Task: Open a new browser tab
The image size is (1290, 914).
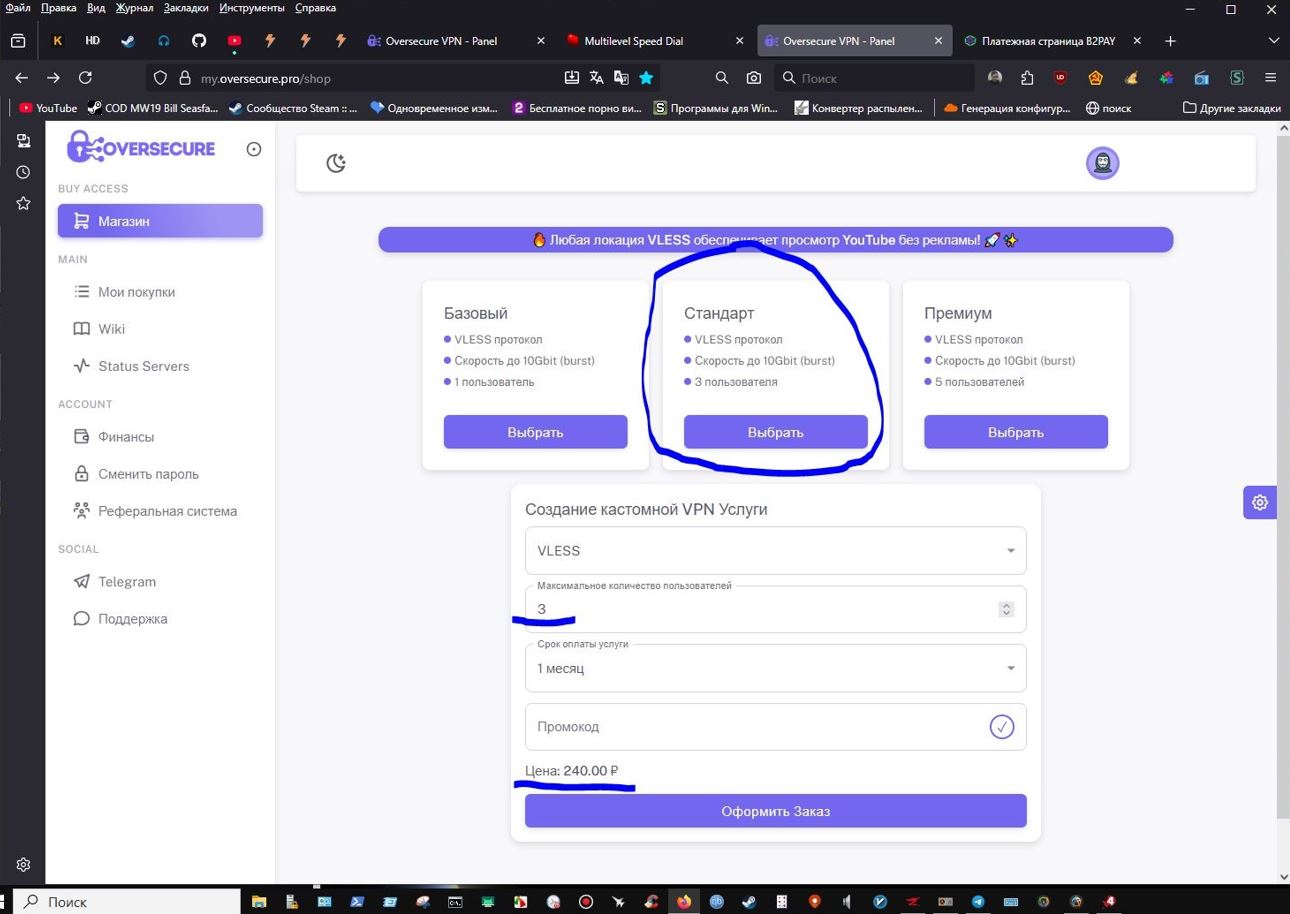Action: click(1170, 41)
